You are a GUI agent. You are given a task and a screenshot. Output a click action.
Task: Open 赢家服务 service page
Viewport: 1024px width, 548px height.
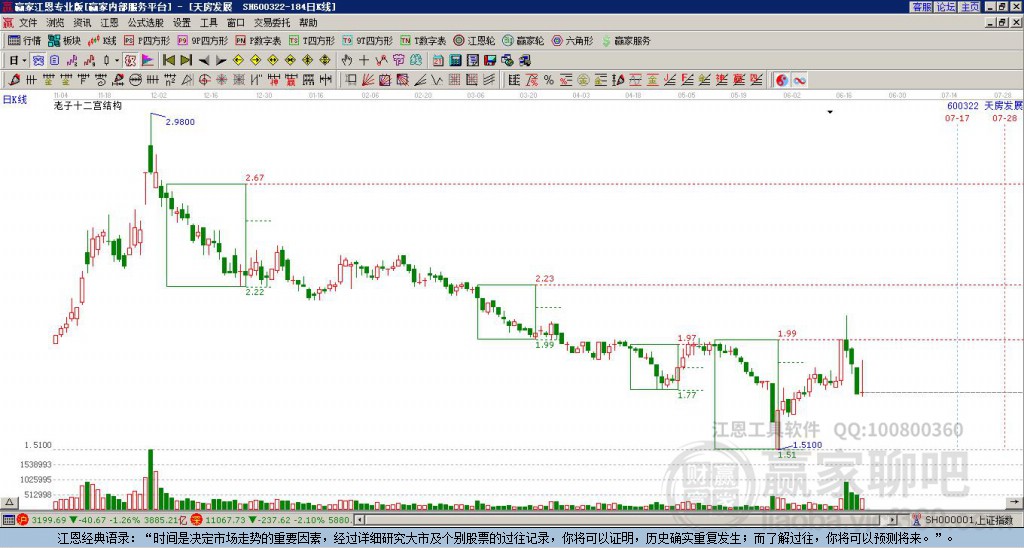(626, 40)
